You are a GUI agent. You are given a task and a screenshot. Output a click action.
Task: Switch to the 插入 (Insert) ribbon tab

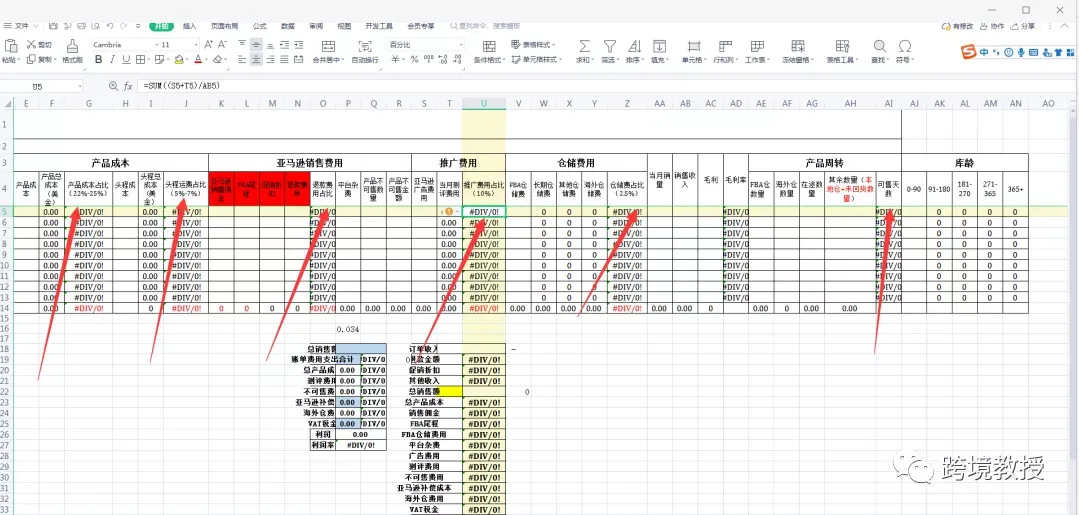[189, 26]
